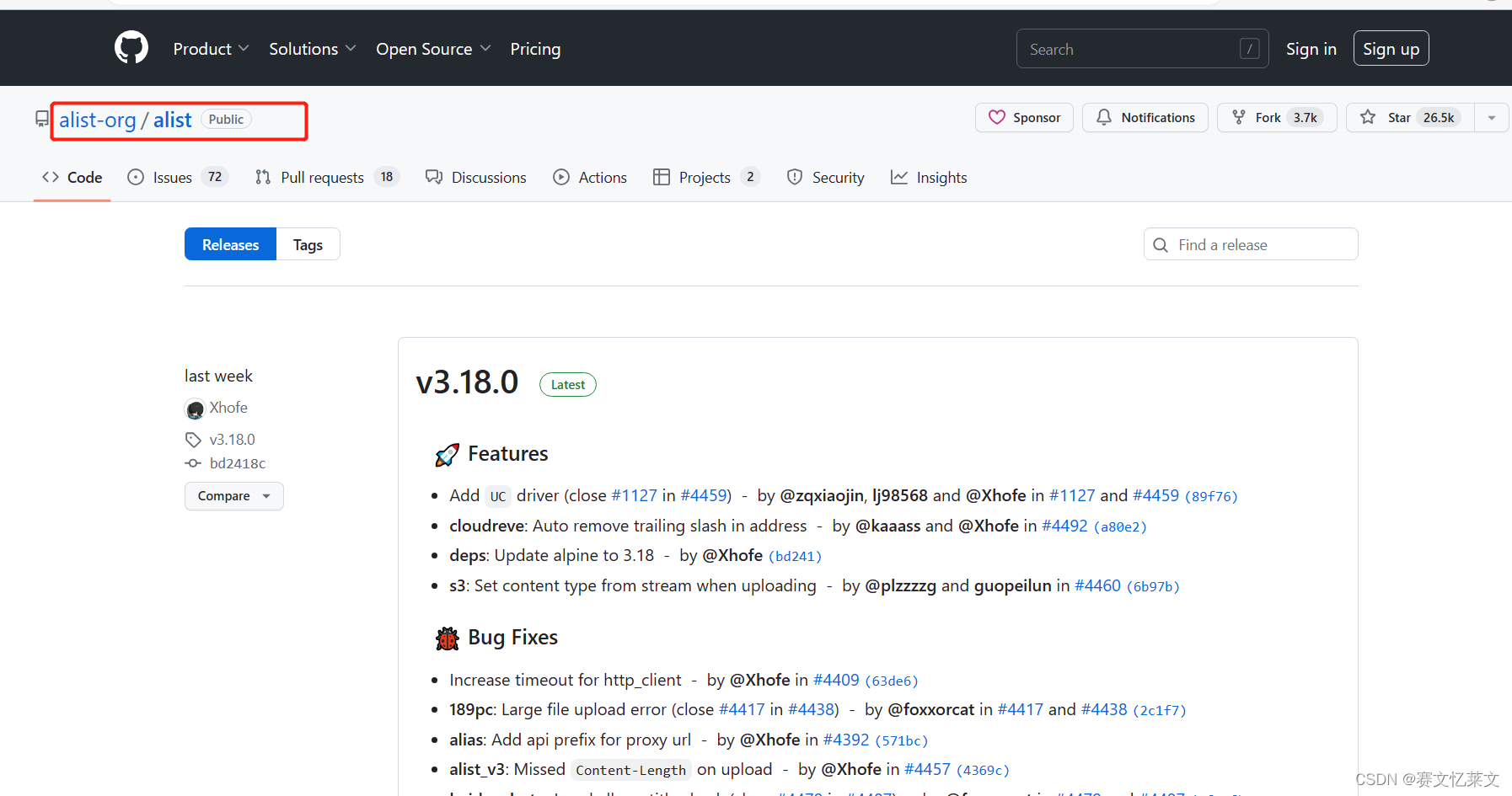Open commit 571bc
Screen dimensions: 1512x796
point(902,741)
